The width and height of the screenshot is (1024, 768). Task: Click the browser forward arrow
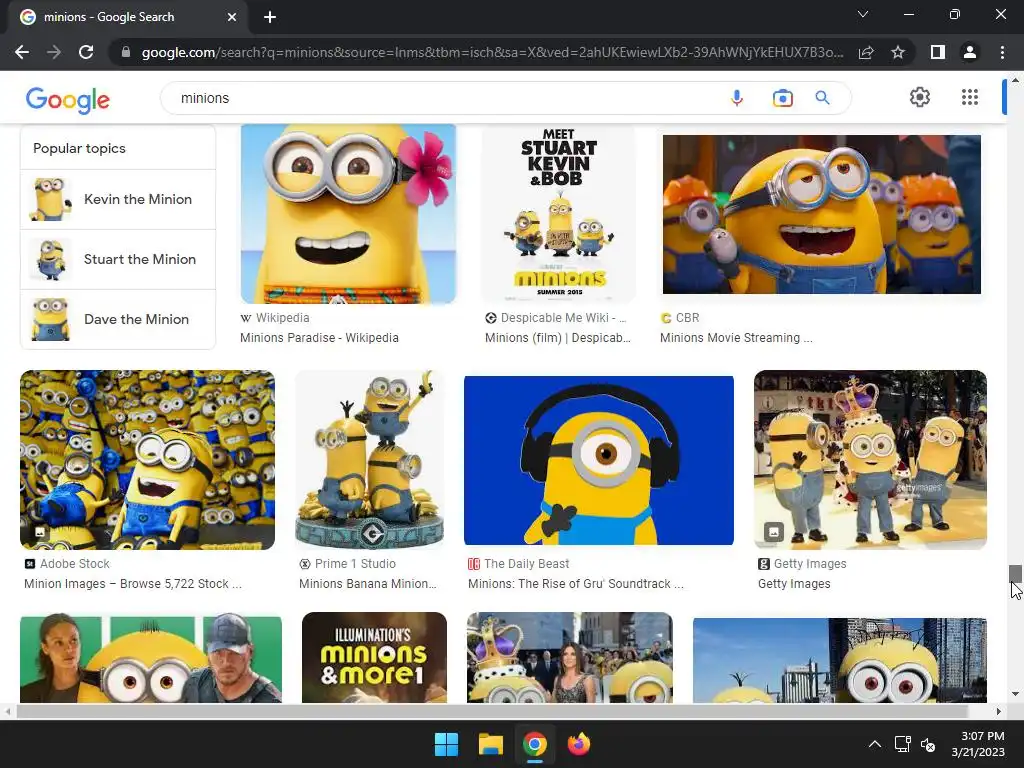(54, 52)
